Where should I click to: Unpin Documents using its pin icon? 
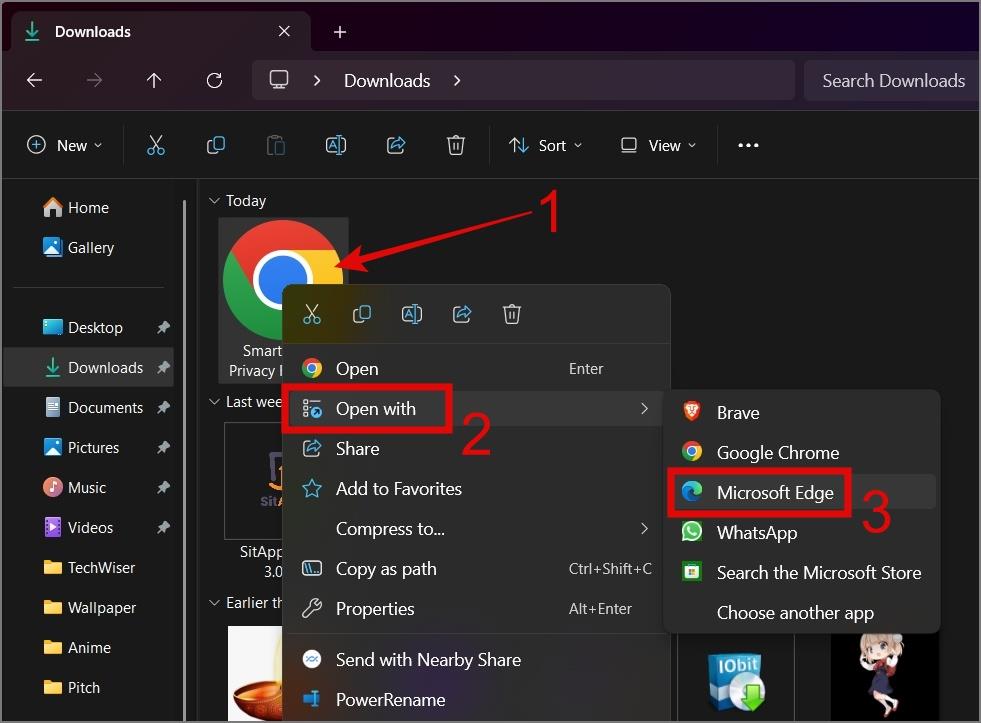click(x=163, y=407)
